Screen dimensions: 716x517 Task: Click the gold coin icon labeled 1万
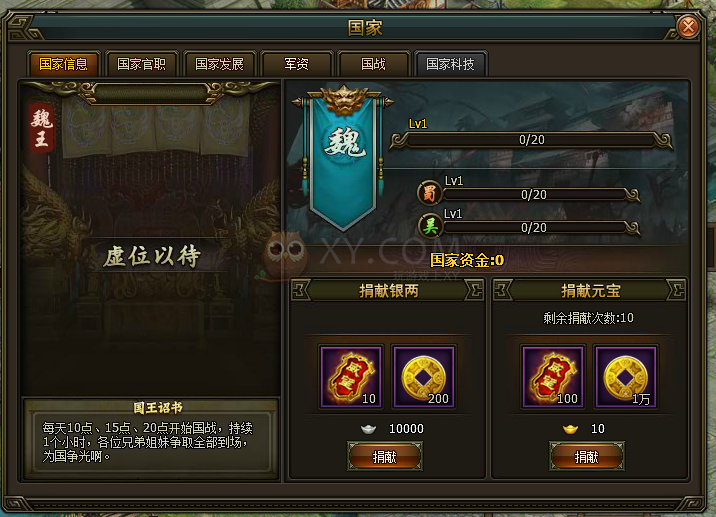pos(626,376)
